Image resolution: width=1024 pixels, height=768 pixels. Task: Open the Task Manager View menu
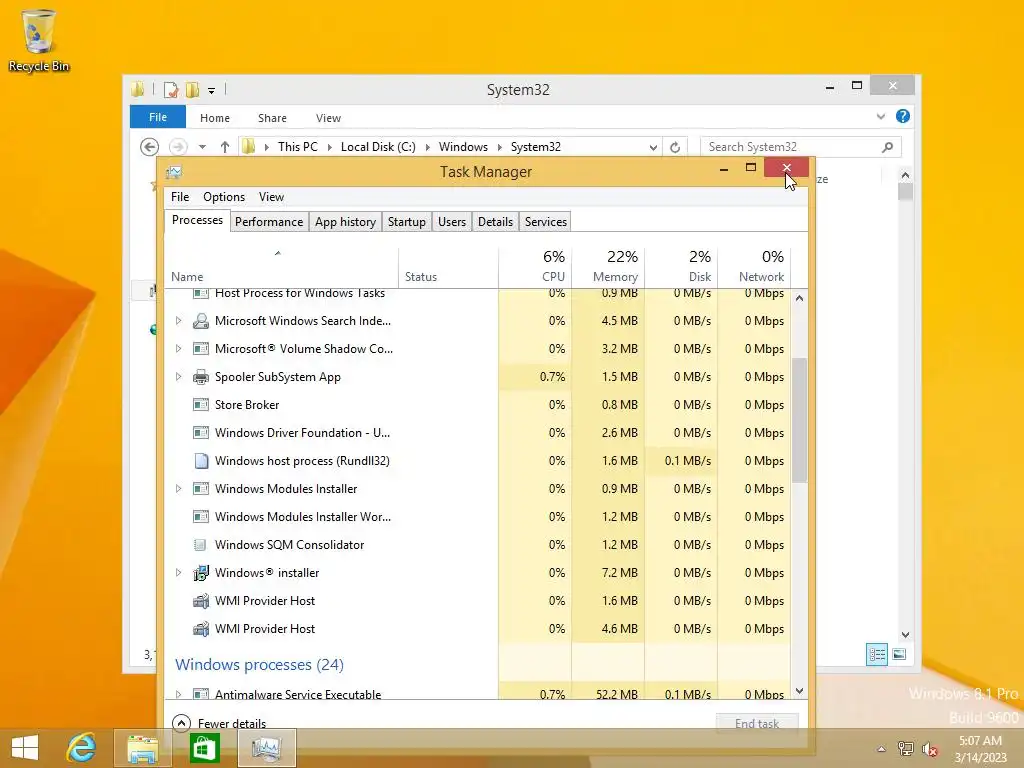tap(271, 197)
